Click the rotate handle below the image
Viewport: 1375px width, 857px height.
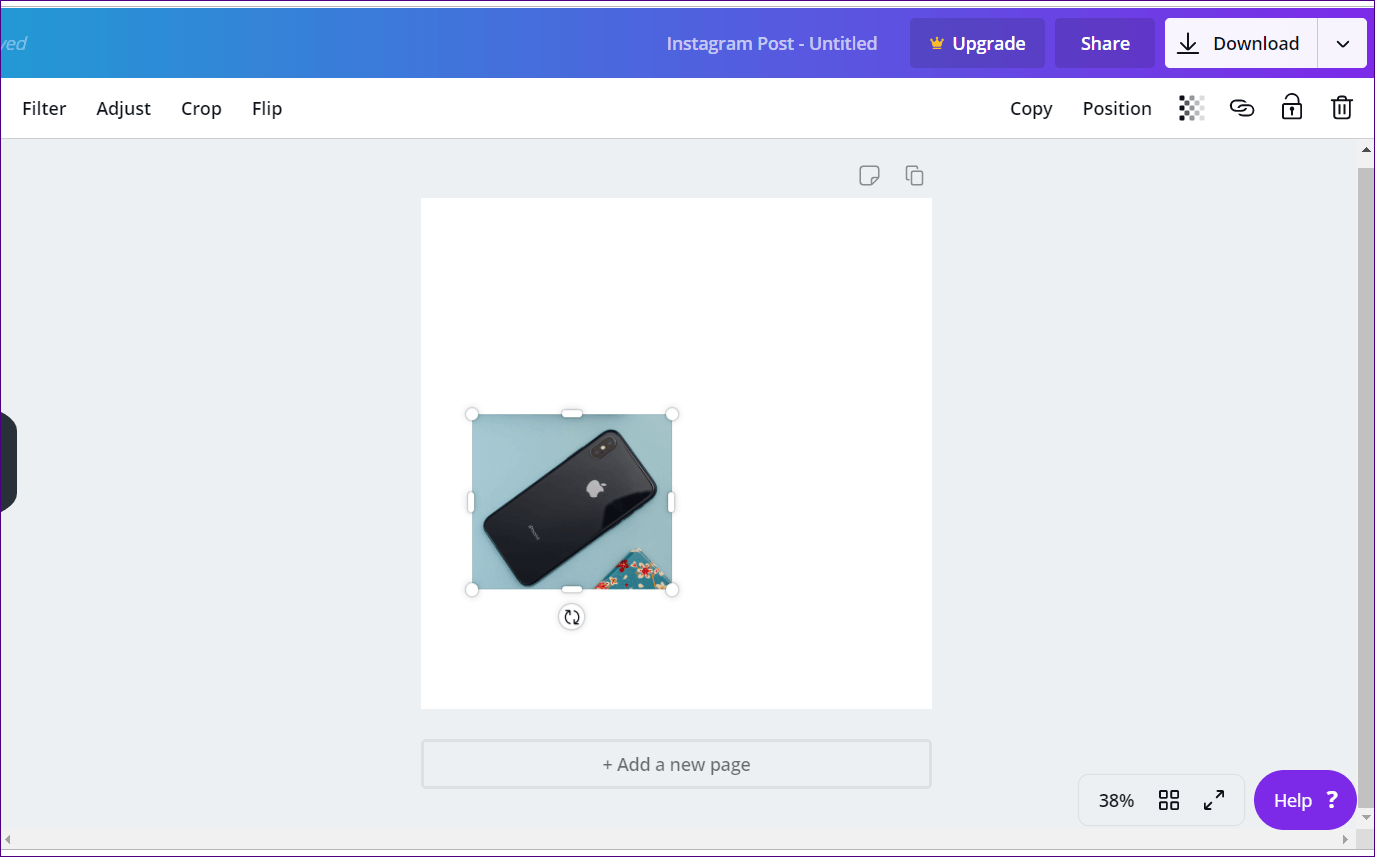pyautogui.click(x=572, y=617)
